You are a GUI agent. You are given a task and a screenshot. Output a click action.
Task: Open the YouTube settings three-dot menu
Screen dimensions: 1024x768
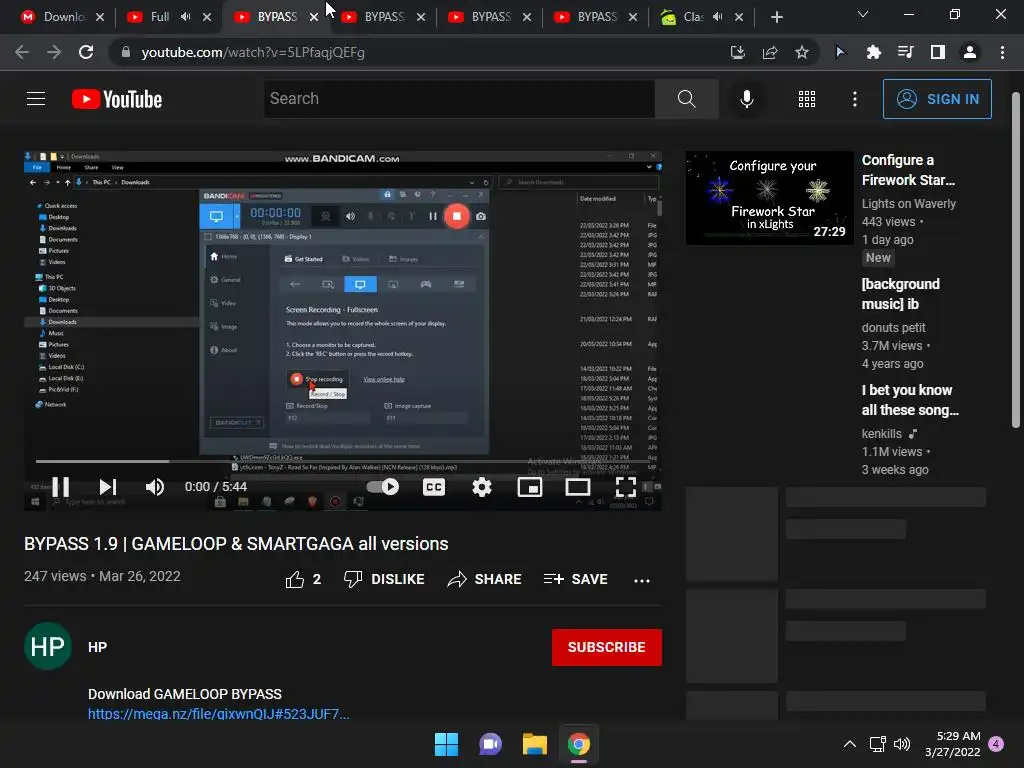point(854,99)
